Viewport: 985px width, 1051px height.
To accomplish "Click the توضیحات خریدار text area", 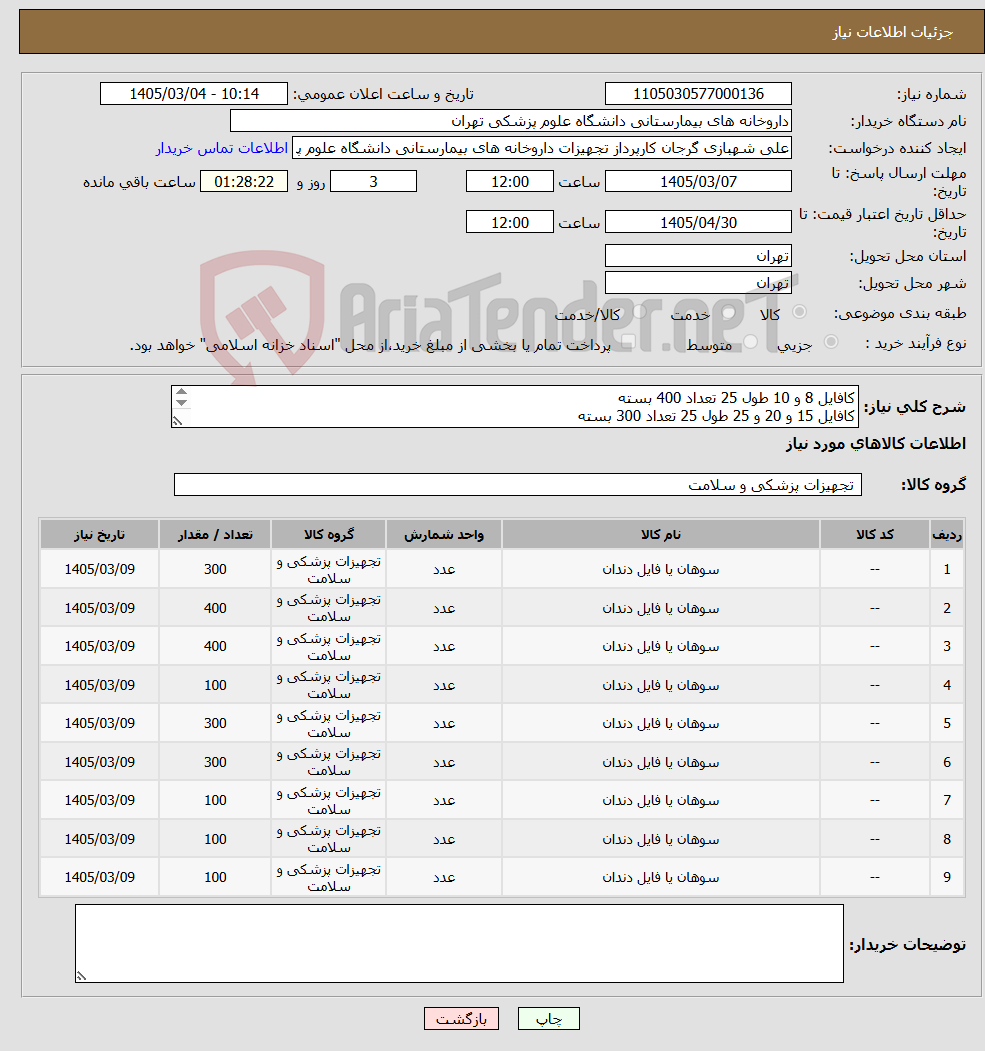I will click(459, 943).
